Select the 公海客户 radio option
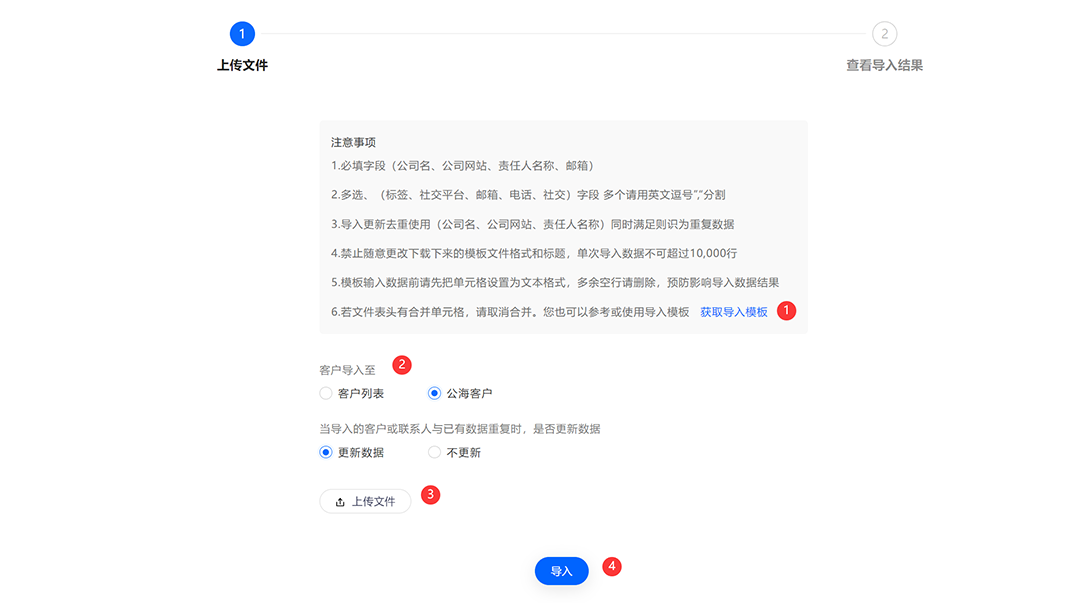1080x607 pixels. click(x=434, y=393)
